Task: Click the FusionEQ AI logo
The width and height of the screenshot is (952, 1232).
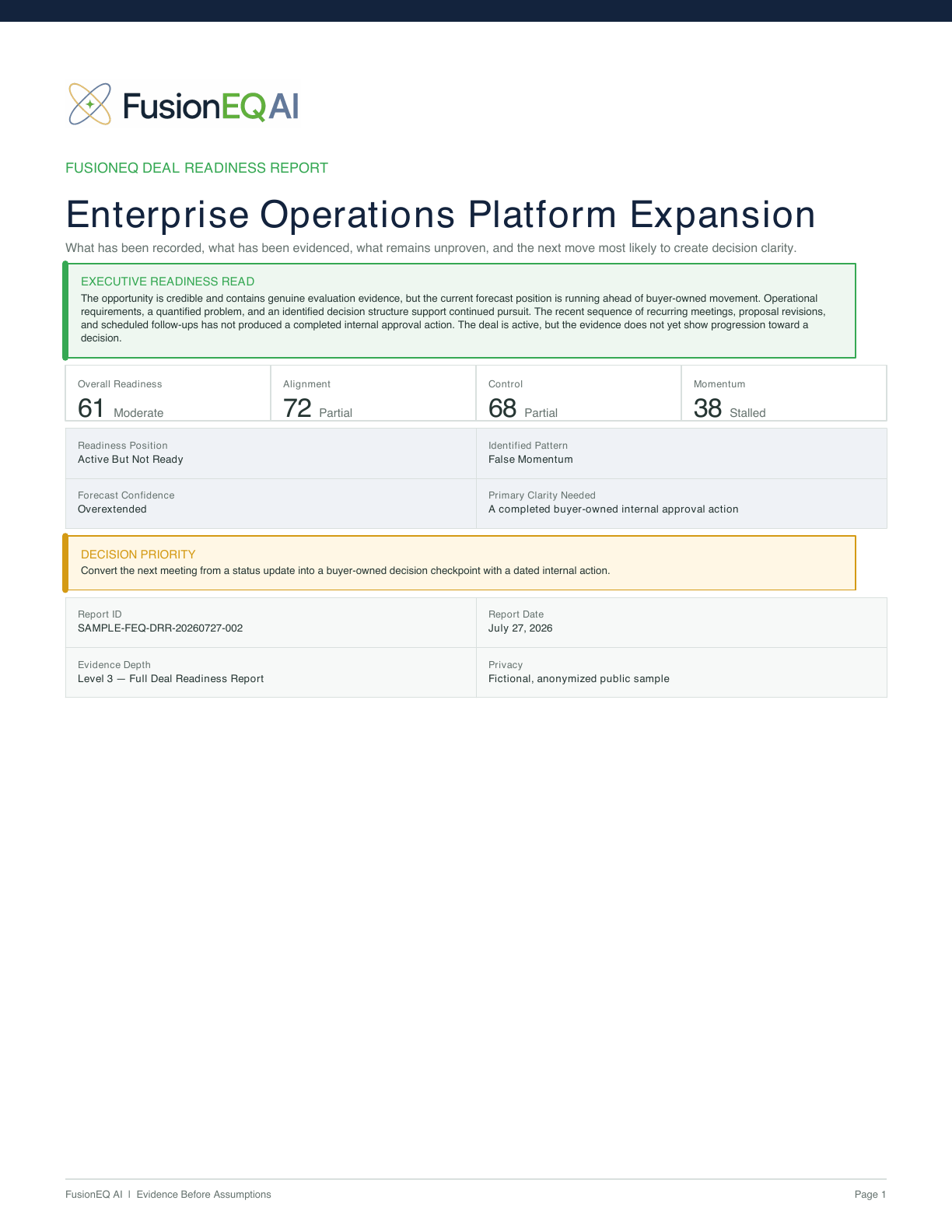Action: 184,104
